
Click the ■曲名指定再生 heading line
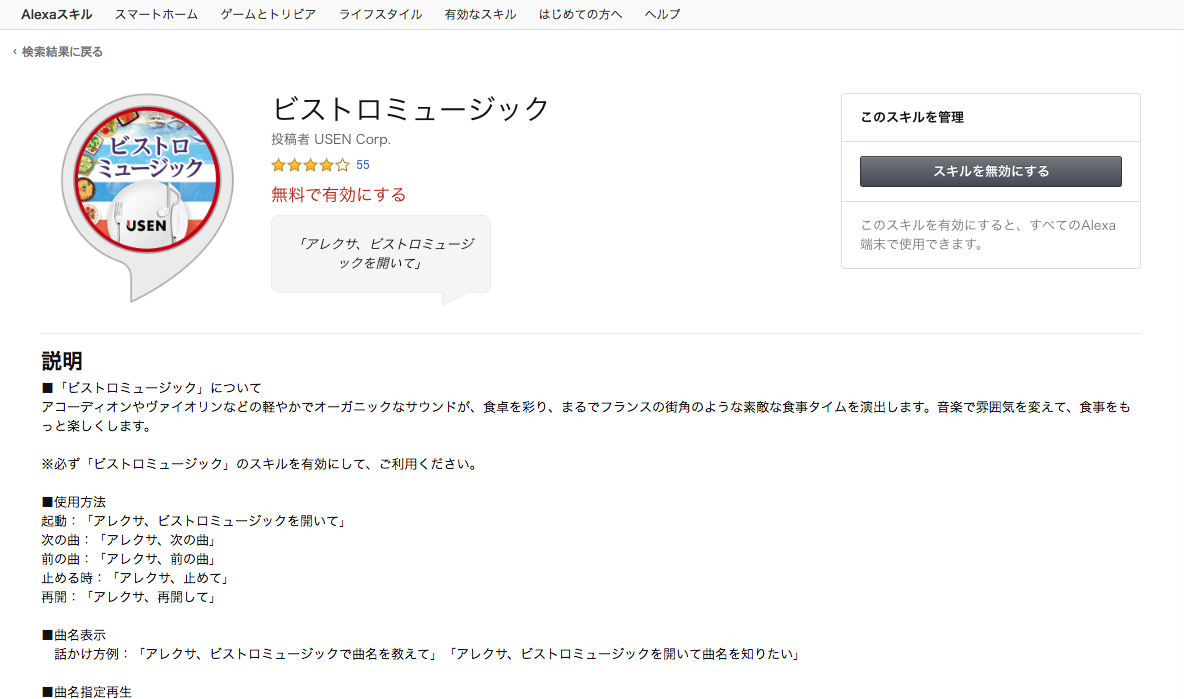click(x=87, y=691)
